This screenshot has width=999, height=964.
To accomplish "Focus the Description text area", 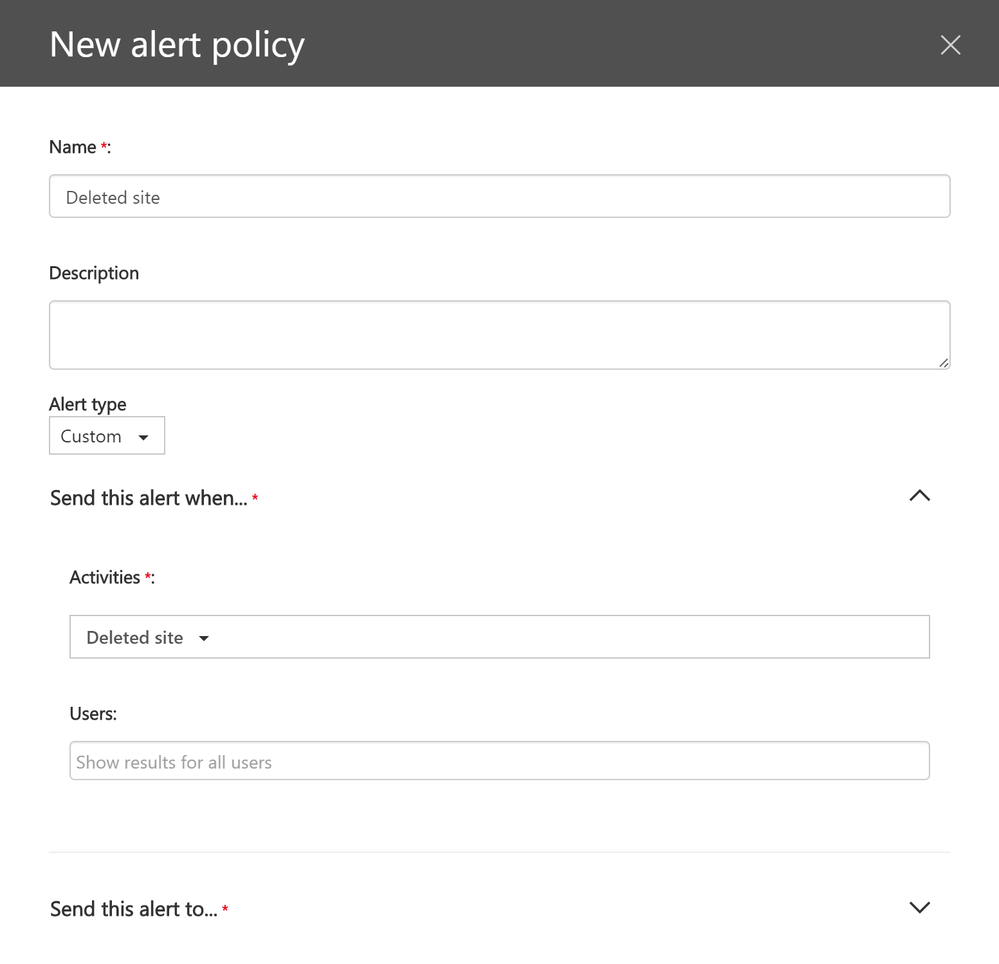I will [x=499, y=335].
